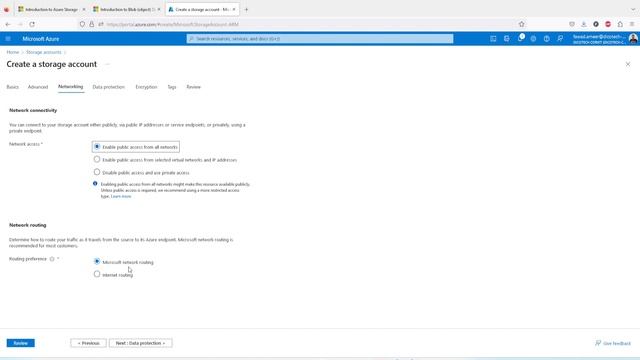This screenshot has height=360, width=640.
Task: List all tabs with the tab-bar chevron
Action: click(633, 9)
